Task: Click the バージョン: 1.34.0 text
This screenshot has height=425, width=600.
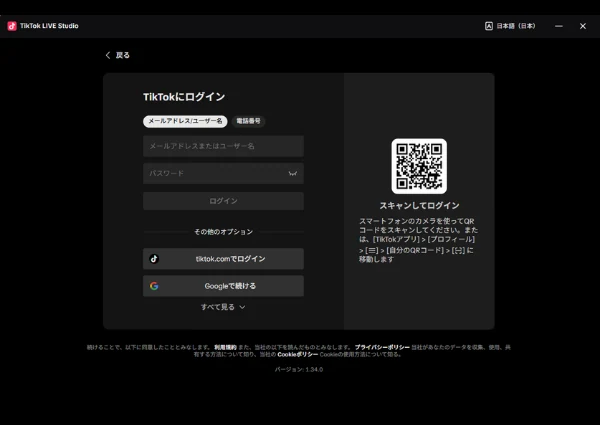Action: click(x=299, y=370)
